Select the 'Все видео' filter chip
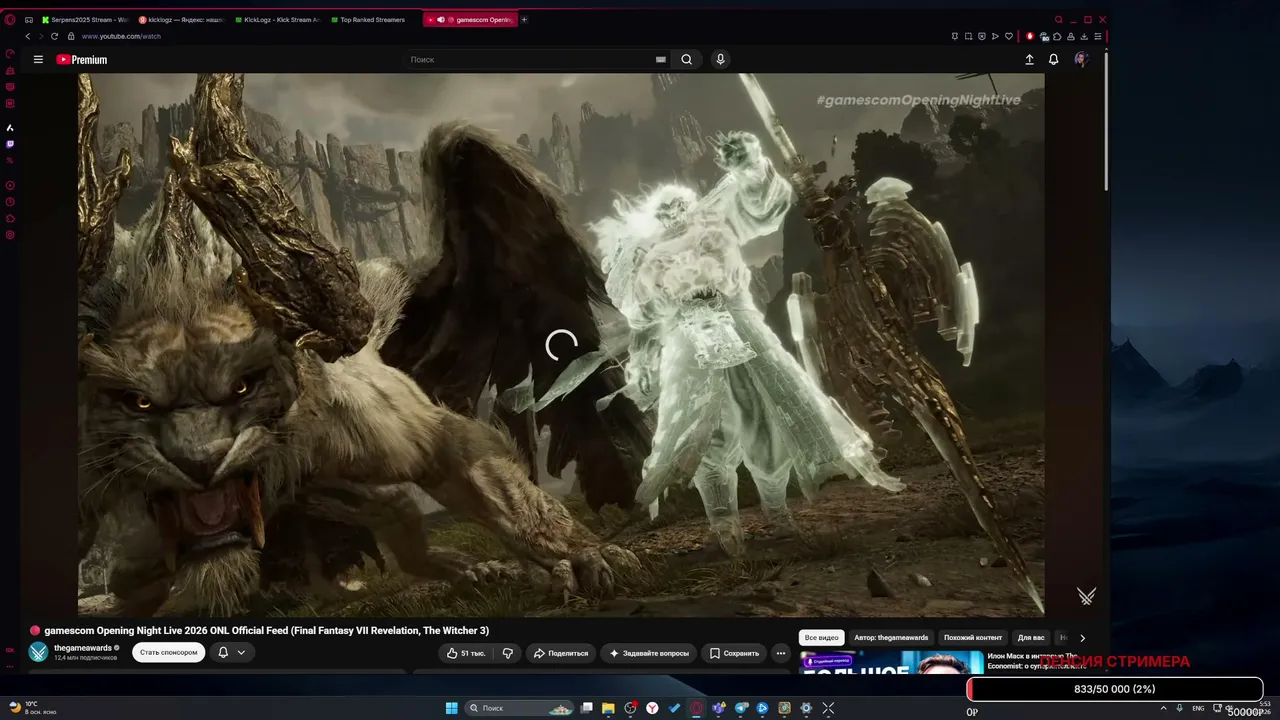Screen dimensions: 1280x720 tap(822, 638)
